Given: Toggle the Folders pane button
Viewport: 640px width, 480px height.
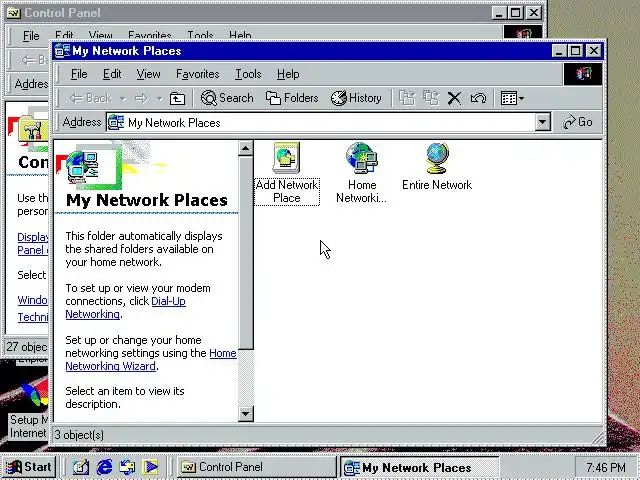Looking at the screenshot, I should click(x=292, y=98).
